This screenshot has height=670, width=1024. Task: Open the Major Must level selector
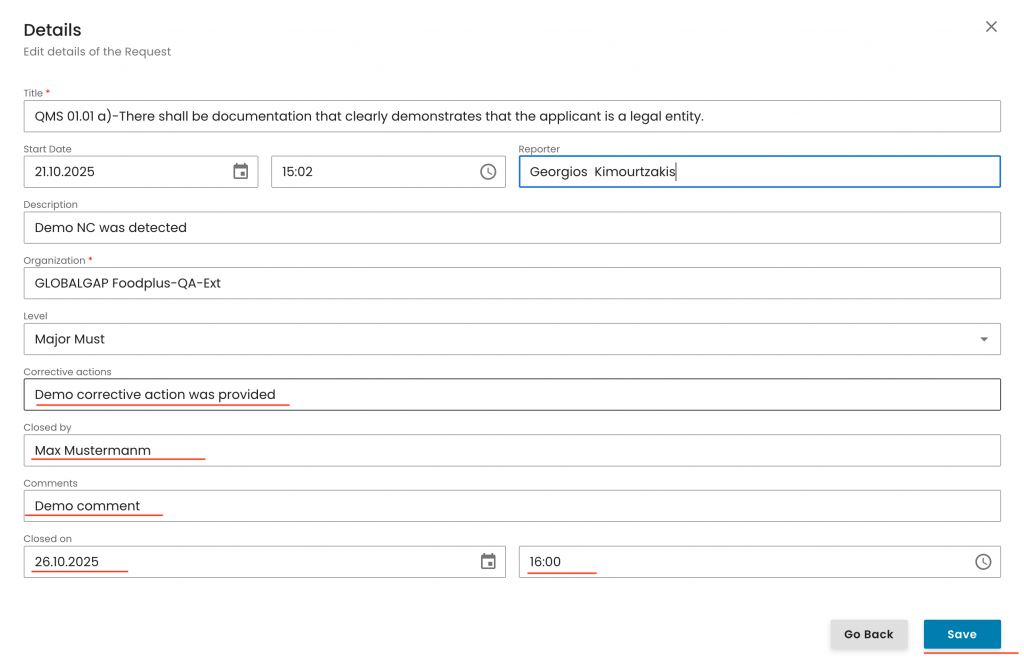[500, 339]
